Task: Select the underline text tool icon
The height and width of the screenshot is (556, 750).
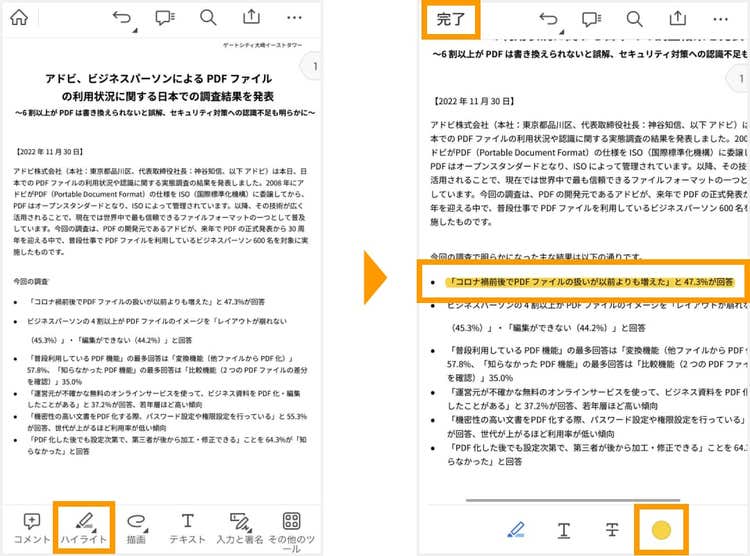Action: pyautogui.click(x=564, y=530)
